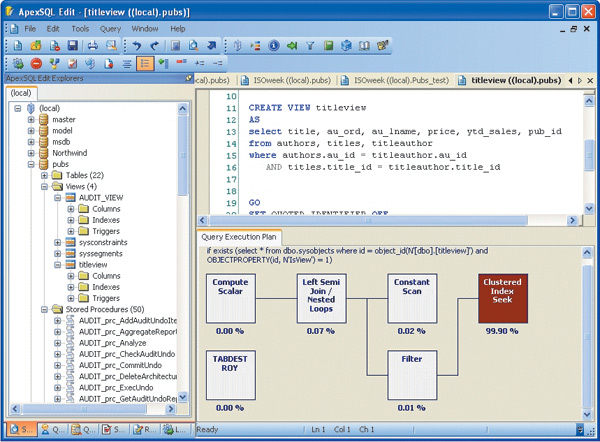
Task: Click the status bar corner dropdown icon
Action: (580, 430)
